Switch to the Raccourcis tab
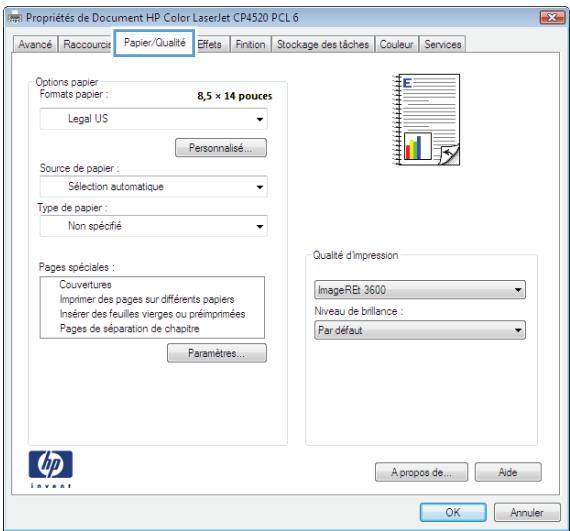Viewport: 570px width, 531px height. (87, 44)
